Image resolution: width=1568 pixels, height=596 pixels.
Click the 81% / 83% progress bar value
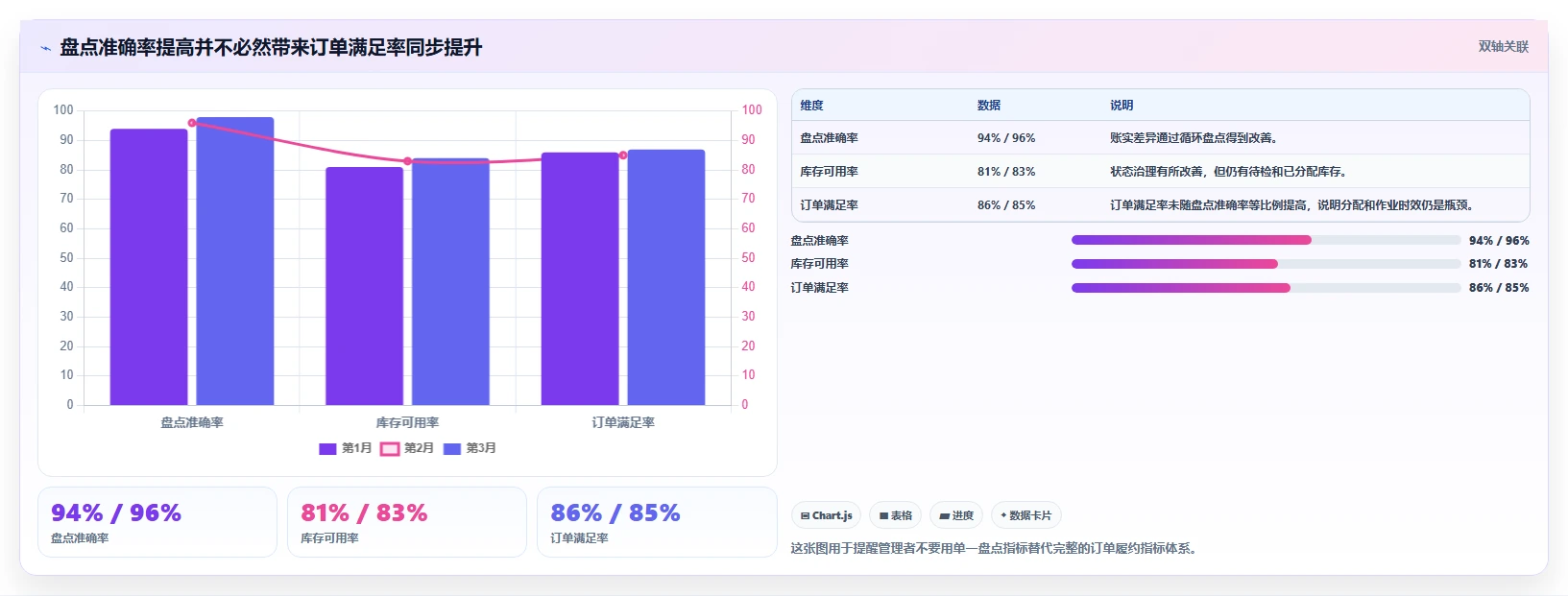click(1499, 264)
